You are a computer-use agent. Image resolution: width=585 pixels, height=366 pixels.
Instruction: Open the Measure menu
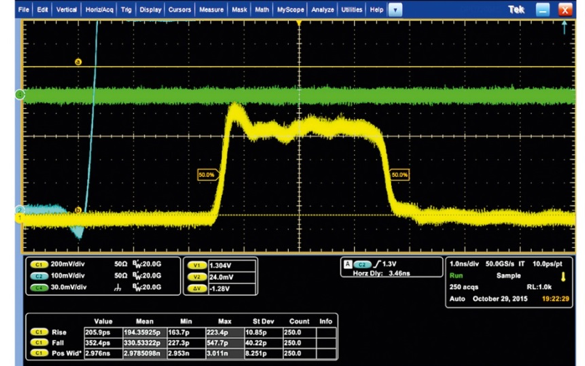(x=211, y=10)
